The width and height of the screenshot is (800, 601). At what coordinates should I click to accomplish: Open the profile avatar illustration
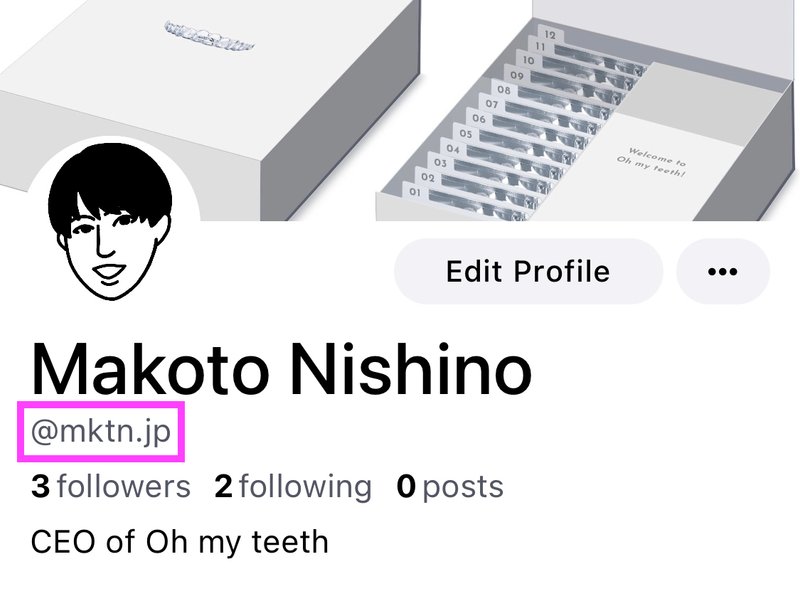click(x=110, y=220)
